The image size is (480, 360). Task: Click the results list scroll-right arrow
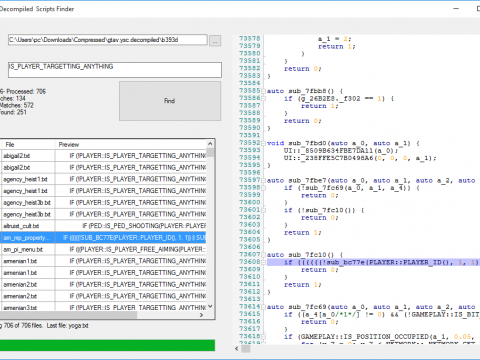[x=201, y=315]
